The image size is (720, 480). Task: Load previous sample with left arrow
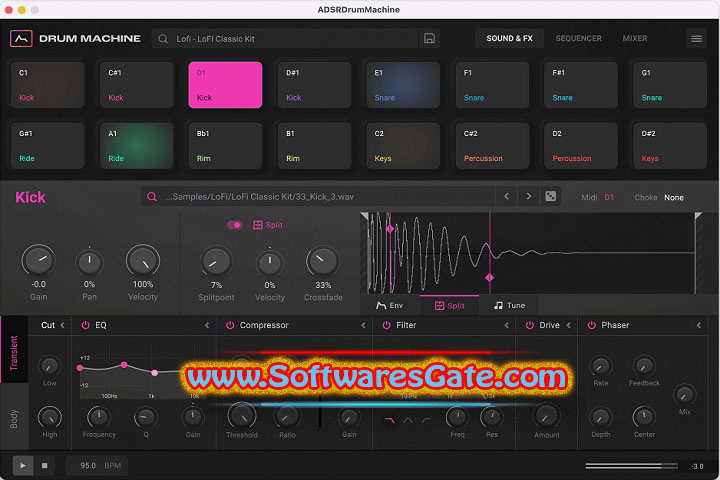point(506,197)
